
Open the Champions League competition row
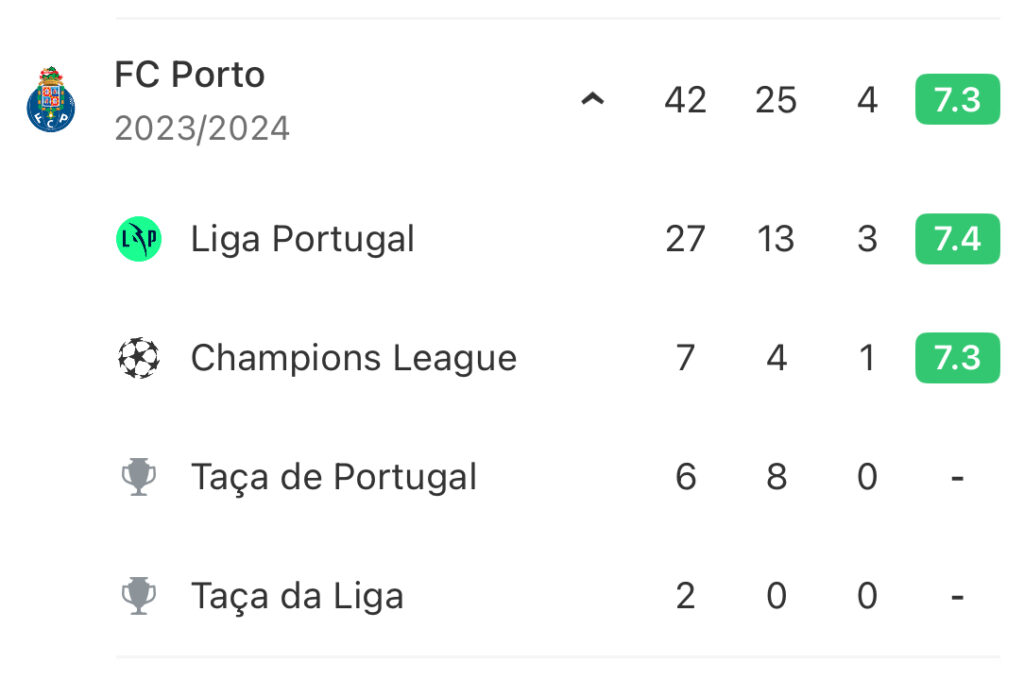[558, 358]
